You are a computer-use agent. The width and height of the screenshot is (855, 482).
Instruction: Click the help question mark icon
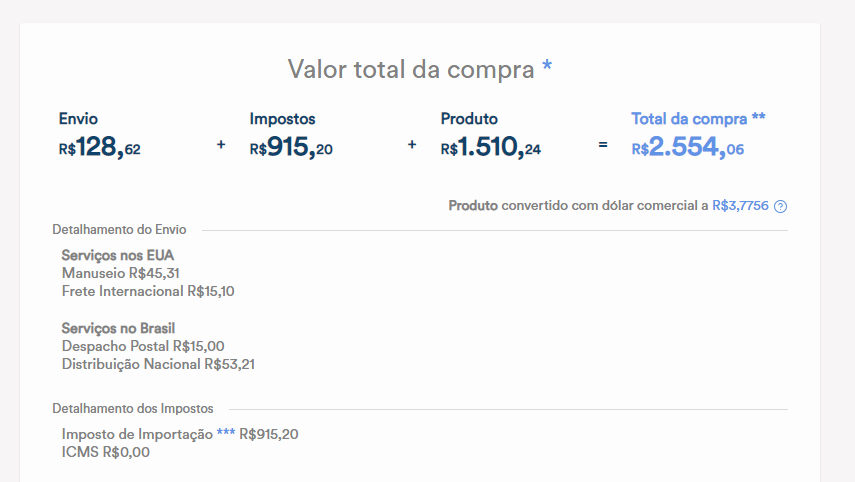pyautogui.click(x=781, y=207)
